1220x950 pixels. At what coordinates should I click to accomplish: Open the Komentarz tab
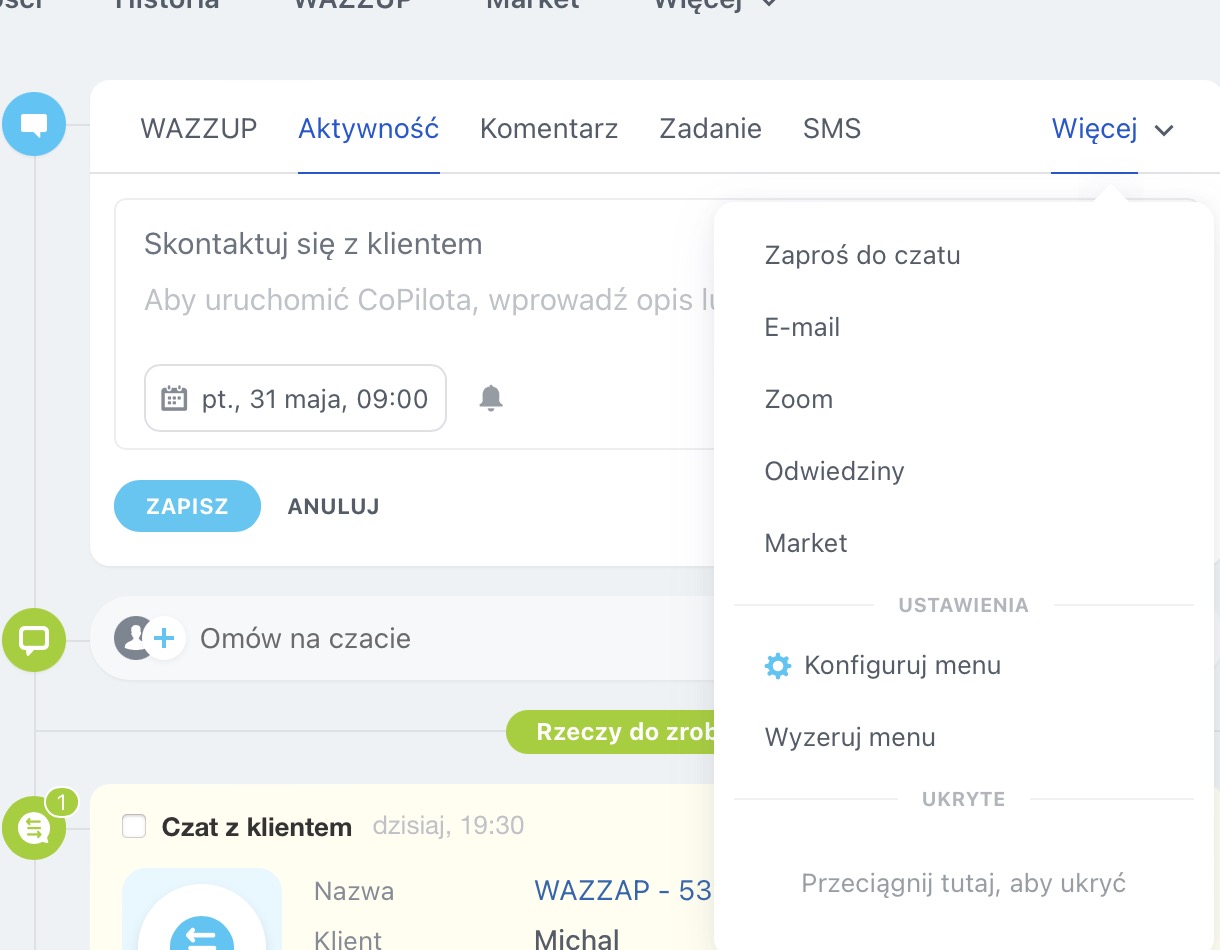549,129
